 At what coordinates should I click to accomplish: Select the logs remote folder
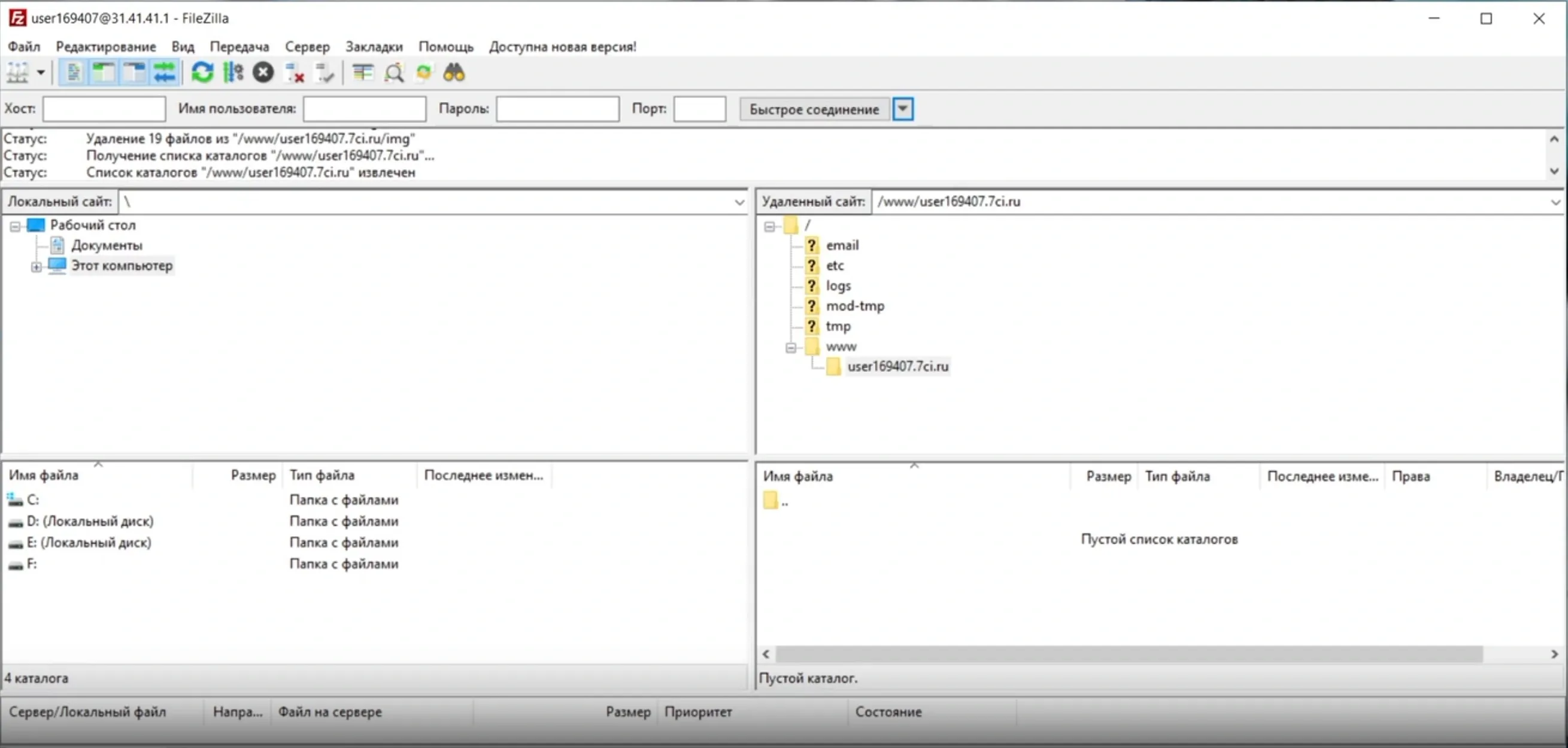[x=838, y=285]
